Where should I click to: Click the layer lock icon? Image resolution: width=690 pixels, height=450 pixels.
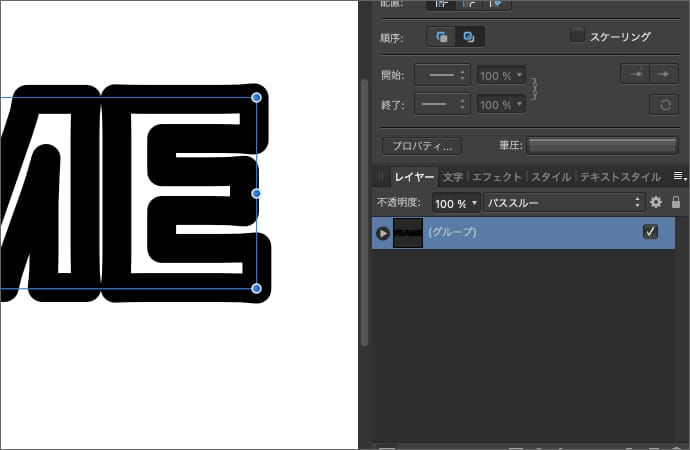tap(676, 202)
